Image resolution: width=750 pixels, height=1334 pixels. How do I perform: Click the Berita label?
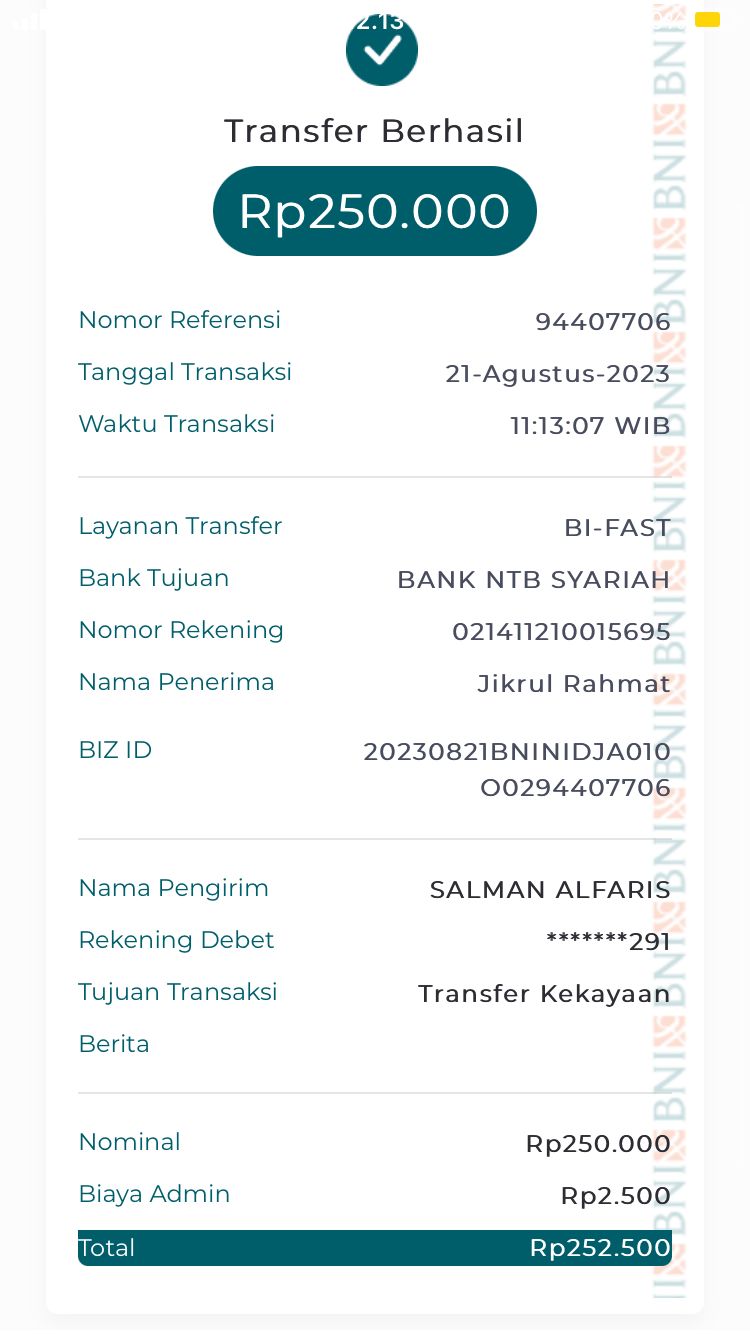(x=114, y=1044)
